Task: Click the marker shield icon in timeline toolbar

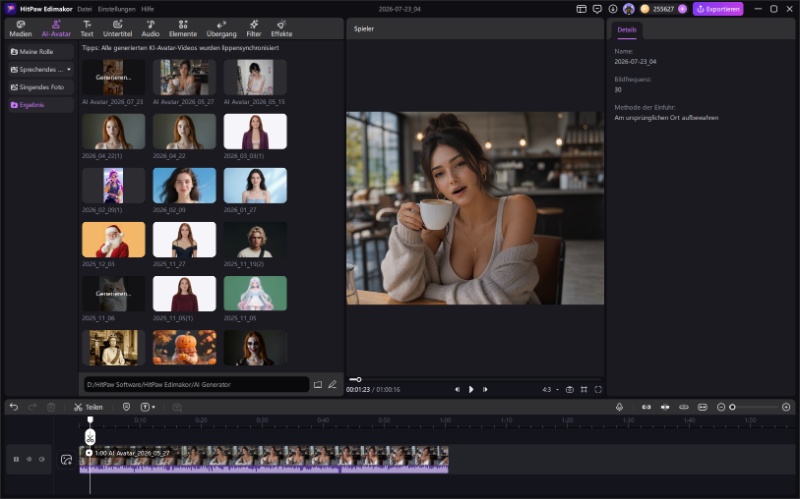Action: click(127, 407)
